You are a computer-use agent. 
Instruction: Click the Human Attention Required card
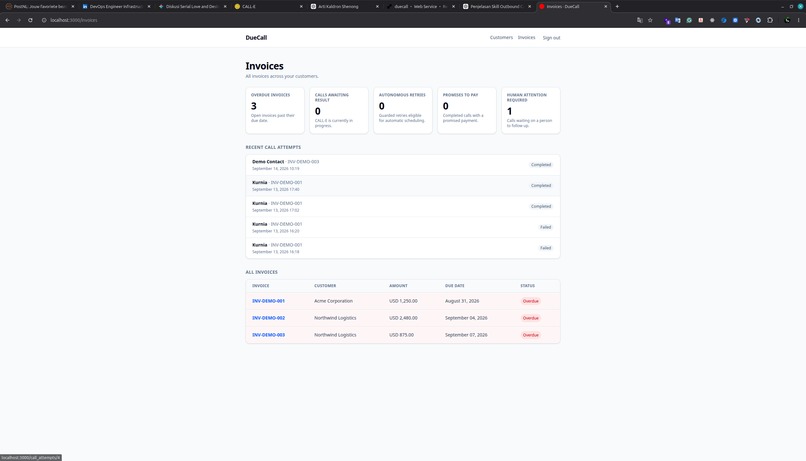(530, 110)
